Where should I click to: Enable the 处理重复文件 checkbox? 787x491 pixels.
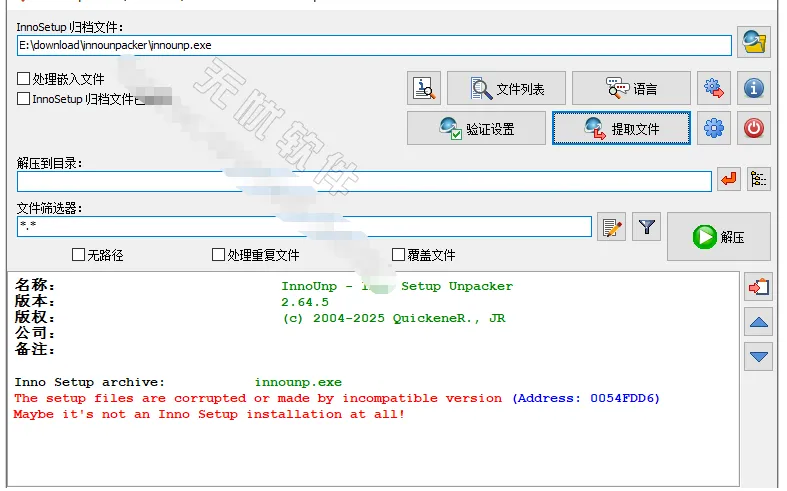pos(218,255)
